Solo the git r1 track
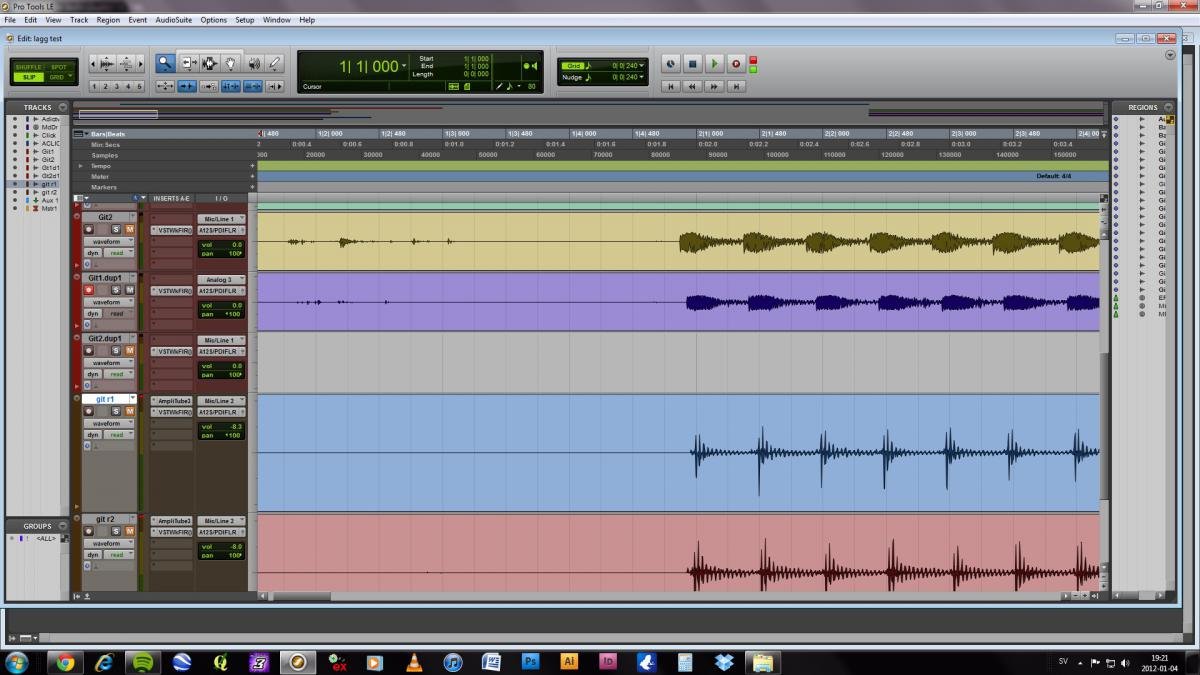 pyautogui.click(x=115, y=411)
